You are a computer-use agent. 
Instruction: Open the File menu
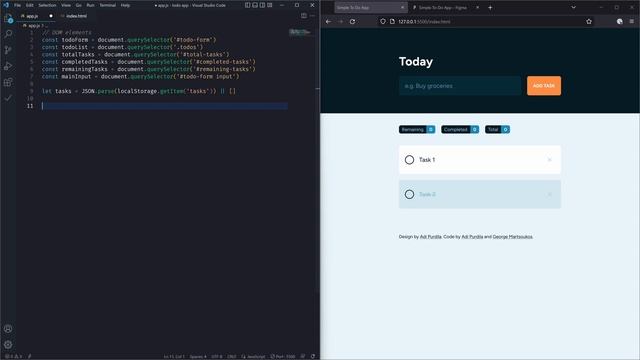coord(18,5)
